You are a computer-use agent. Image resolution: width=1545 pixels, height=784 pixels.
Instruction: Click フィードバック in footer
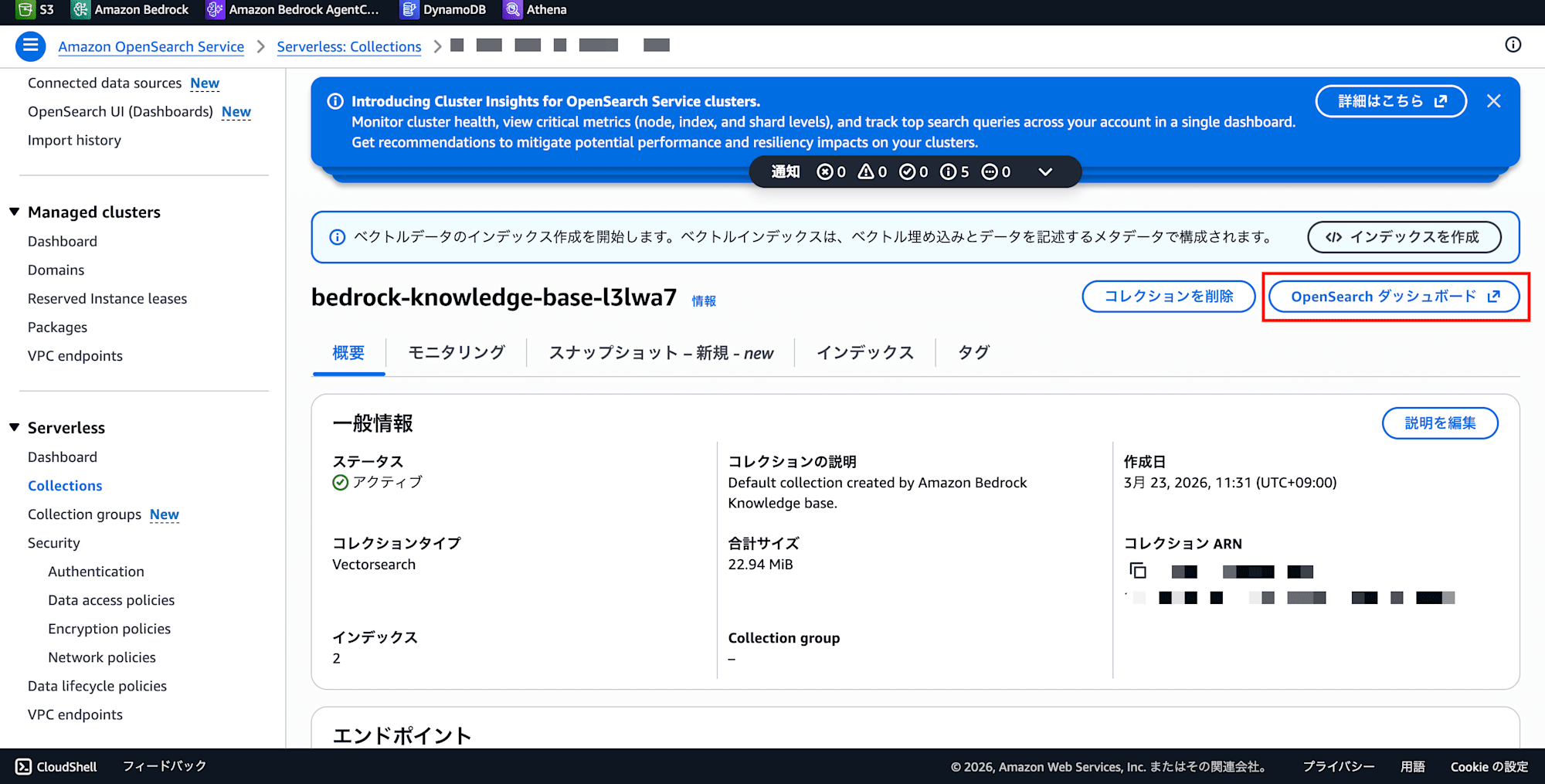165,766
